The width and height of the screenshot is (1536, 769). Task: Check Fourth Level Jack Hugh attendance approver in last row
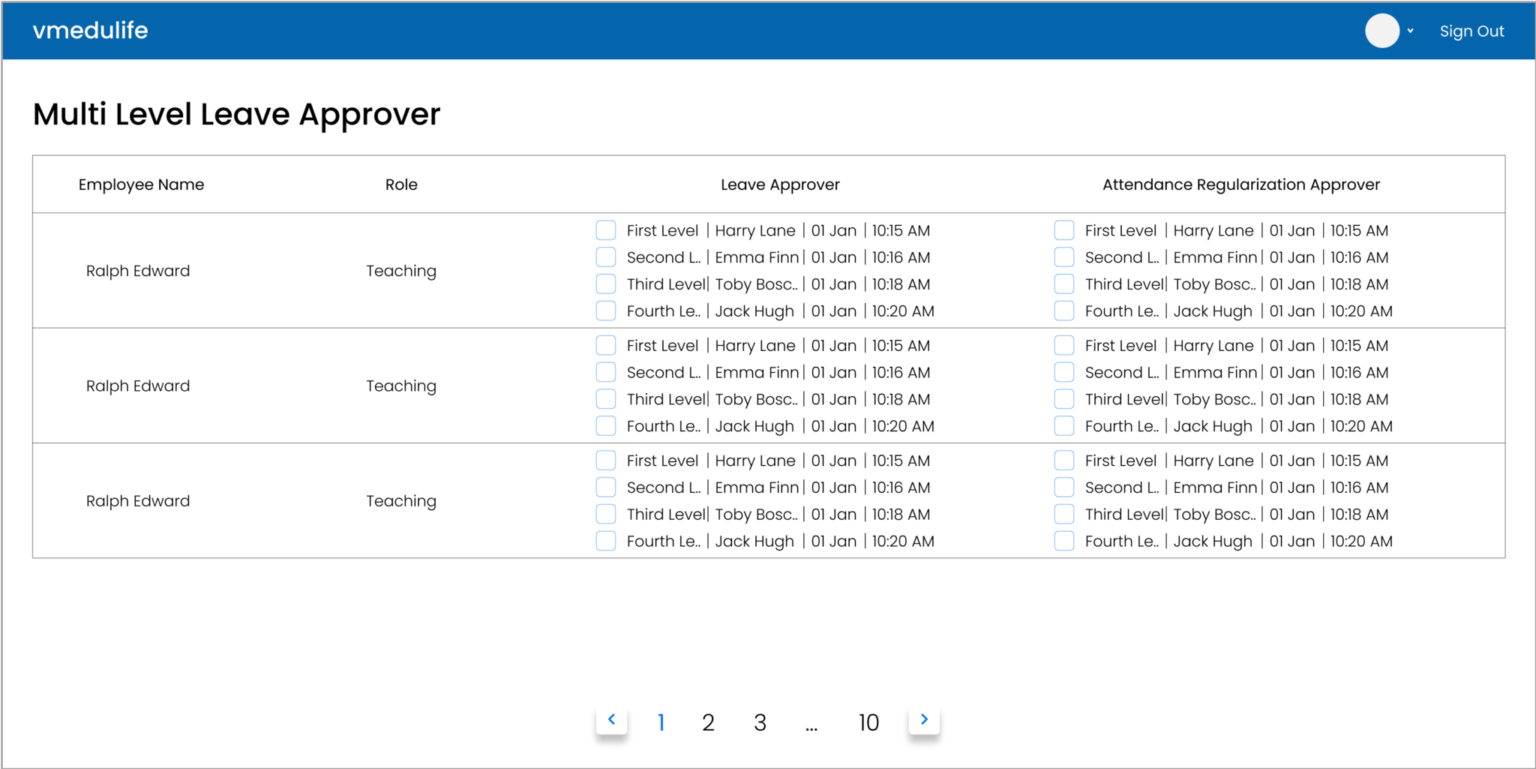point(1064,540)
